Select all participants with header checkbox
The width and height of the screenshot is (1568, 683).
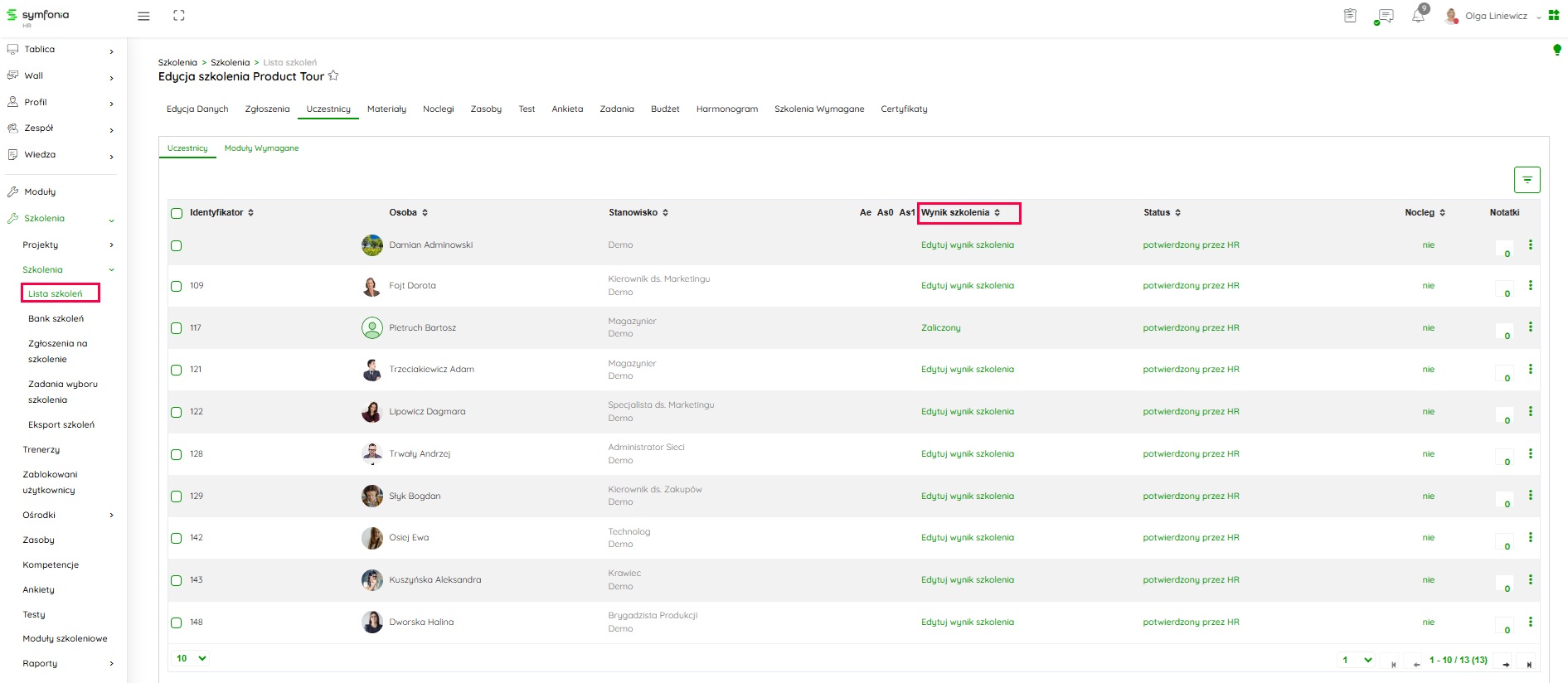[177, 213]
